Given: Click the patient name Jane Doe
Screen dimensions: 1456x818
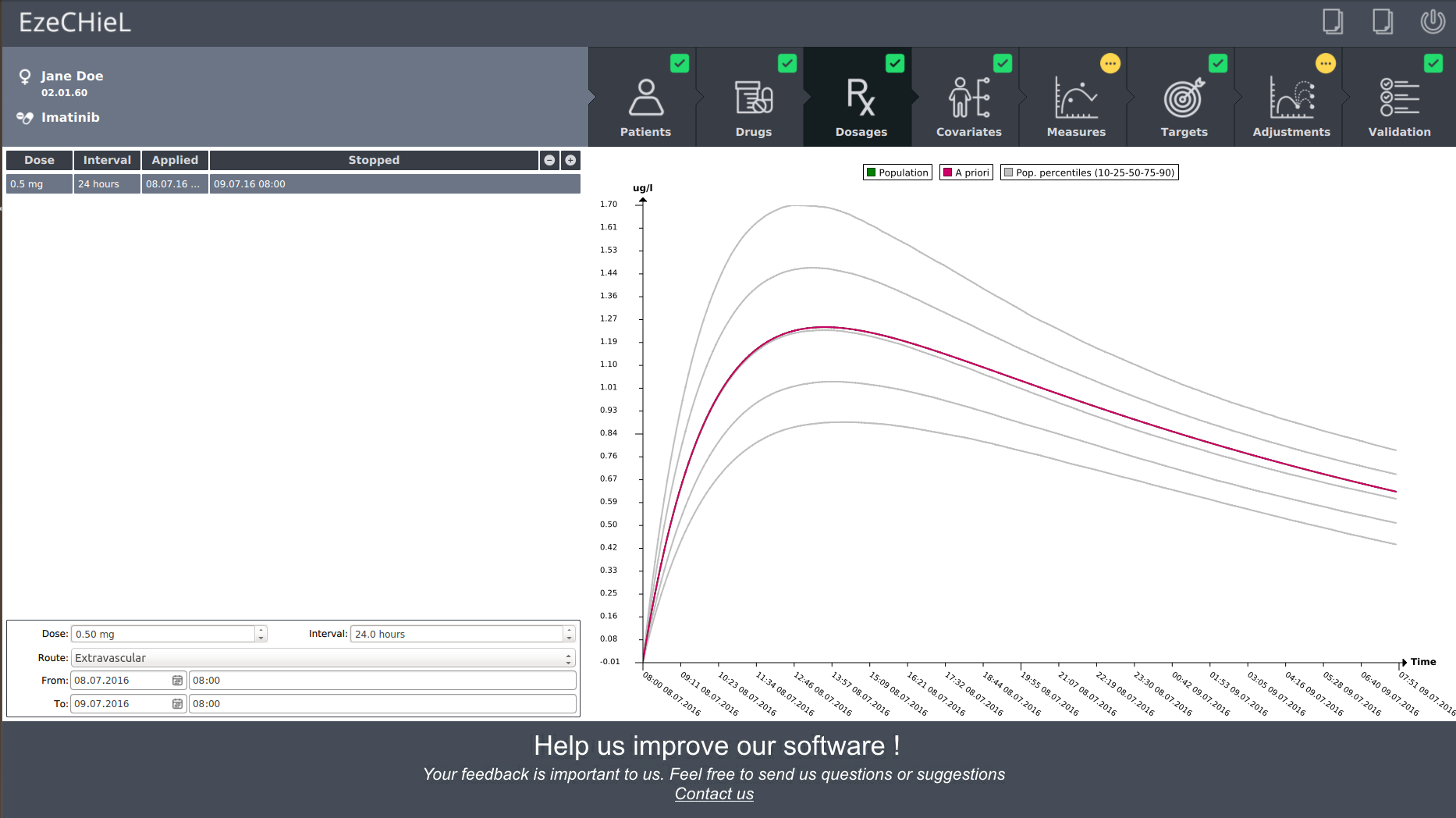Looking at the screenshot, I should [72, 76].
